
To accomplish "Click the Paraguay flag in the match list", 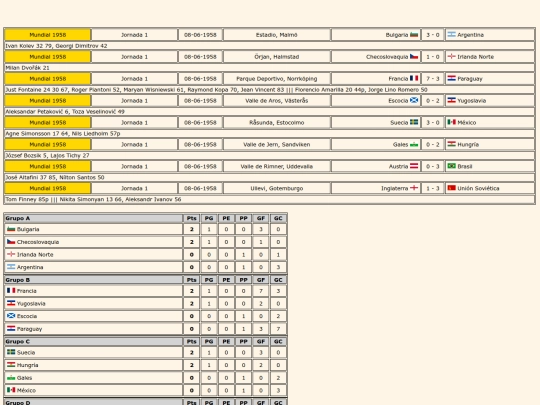I will 451,79.
